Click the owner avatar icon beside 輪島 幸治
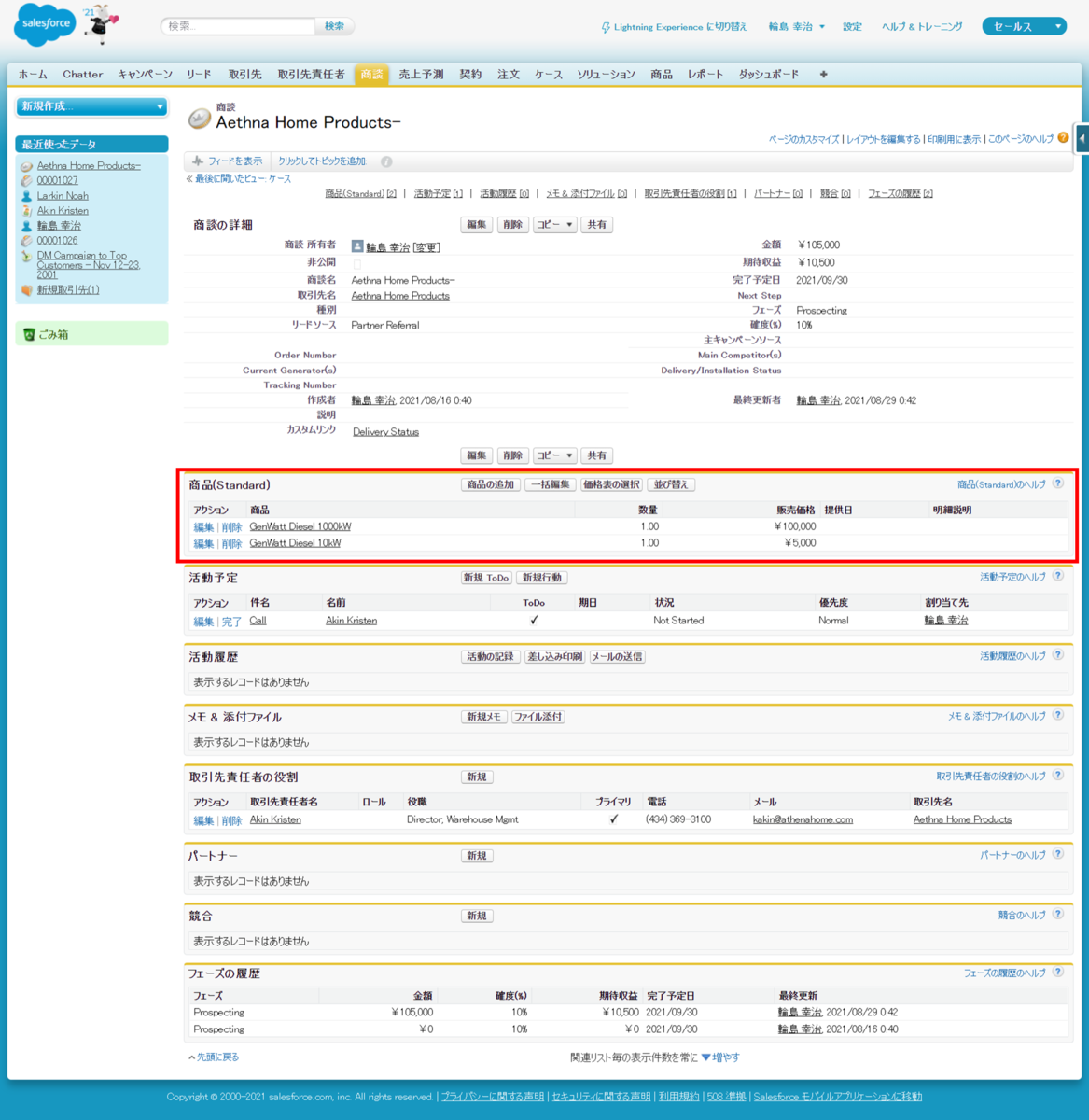 (x=357, y=246)
